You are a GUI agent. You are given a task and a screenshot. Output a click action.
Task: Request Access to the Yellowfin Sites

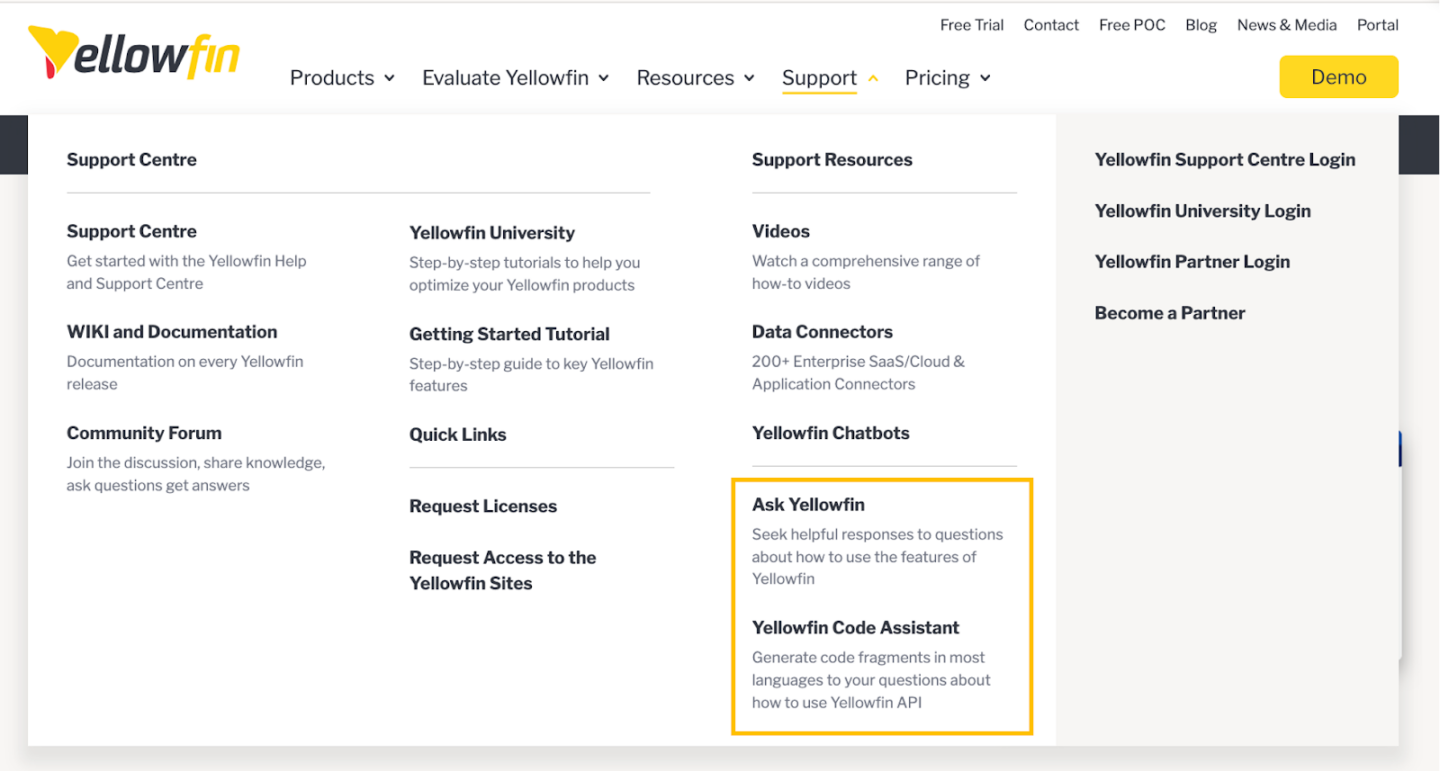point(502,570)
